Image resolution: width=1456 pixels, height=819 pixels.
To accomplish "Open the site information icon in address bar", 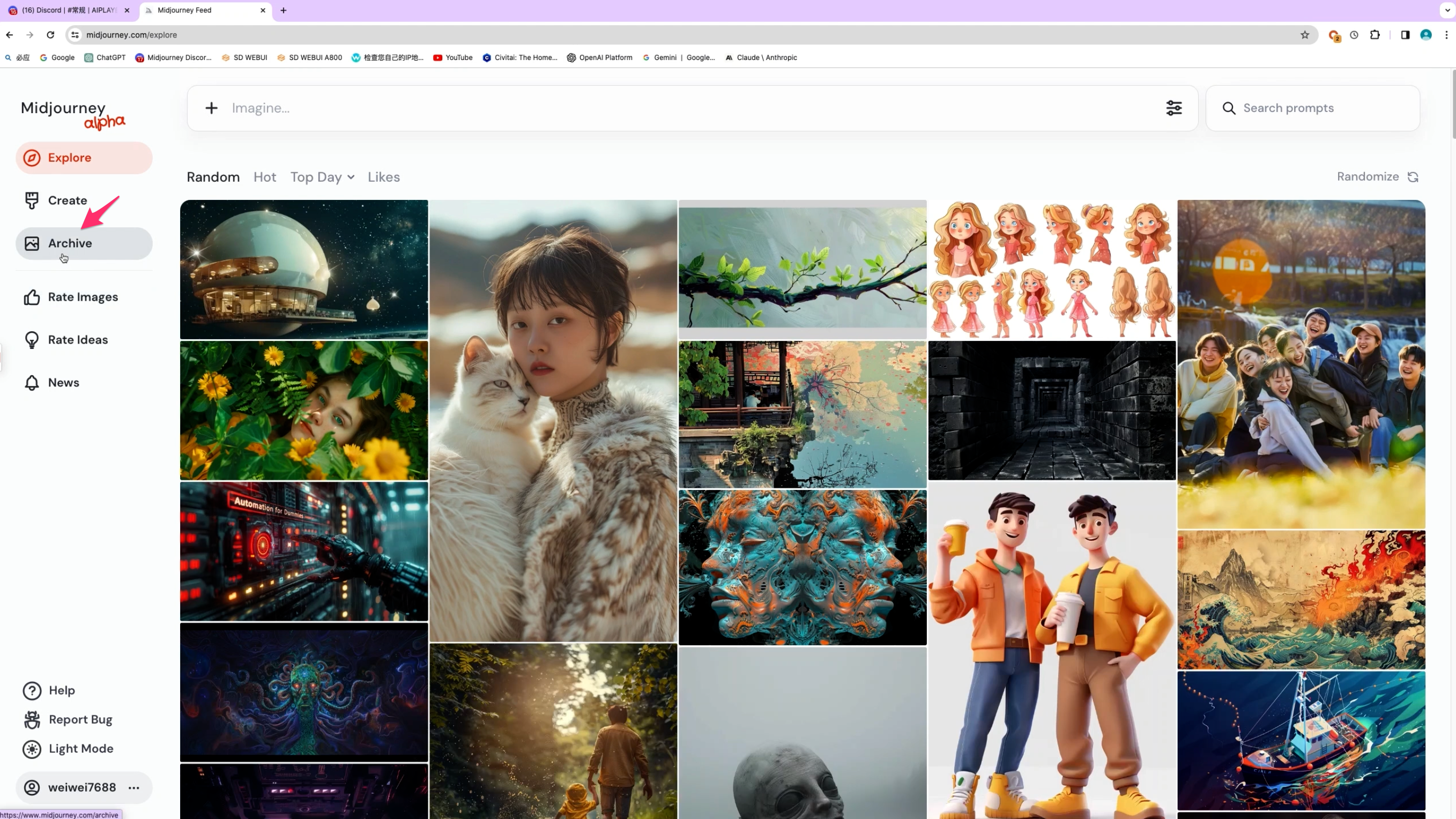I will pos(75,35).
